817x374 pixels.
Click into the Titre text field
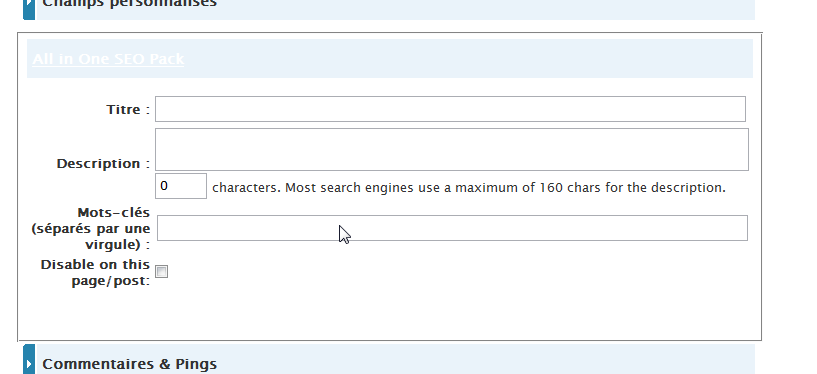click(450, 109)
